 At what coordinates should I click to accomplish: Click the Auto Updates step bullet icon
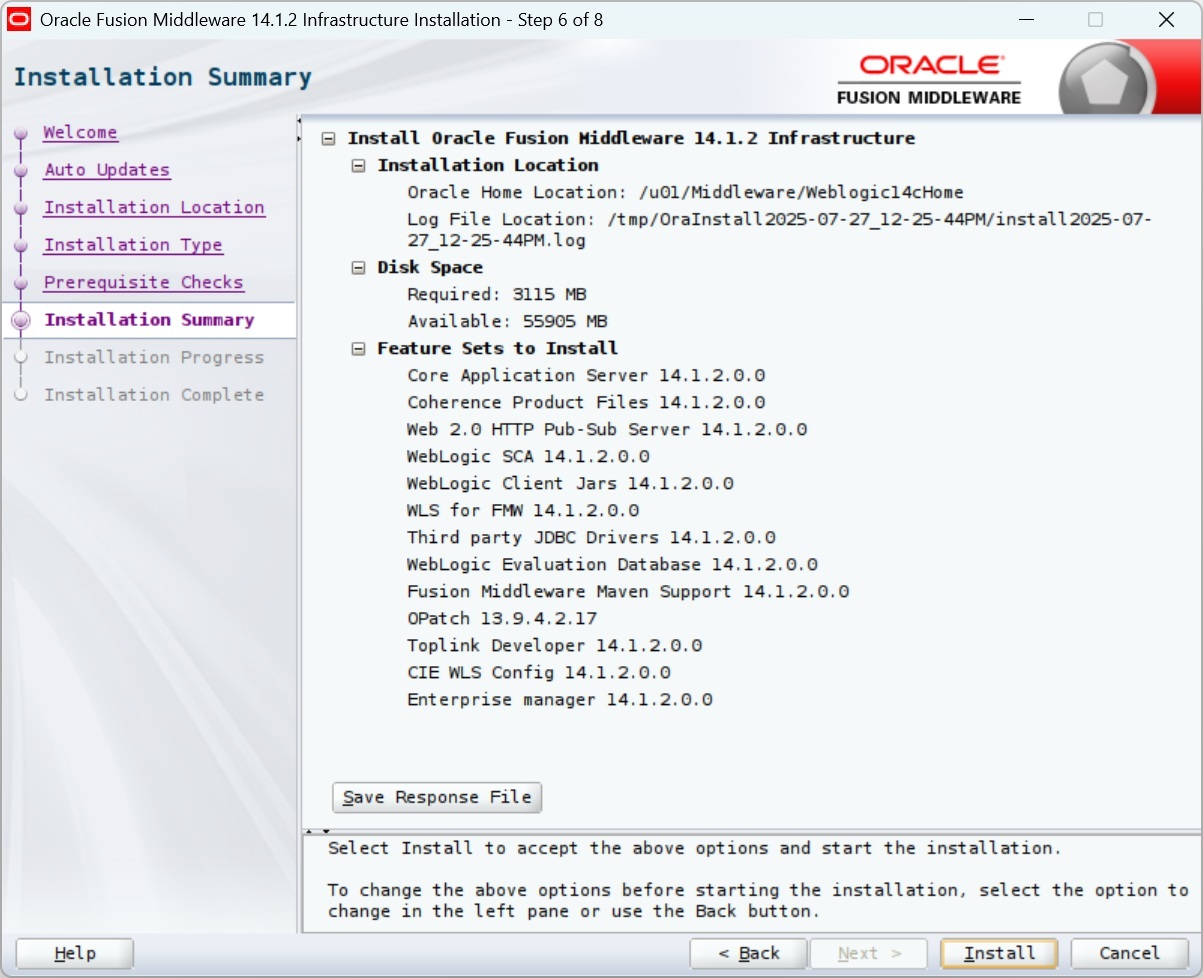point(20,171)
